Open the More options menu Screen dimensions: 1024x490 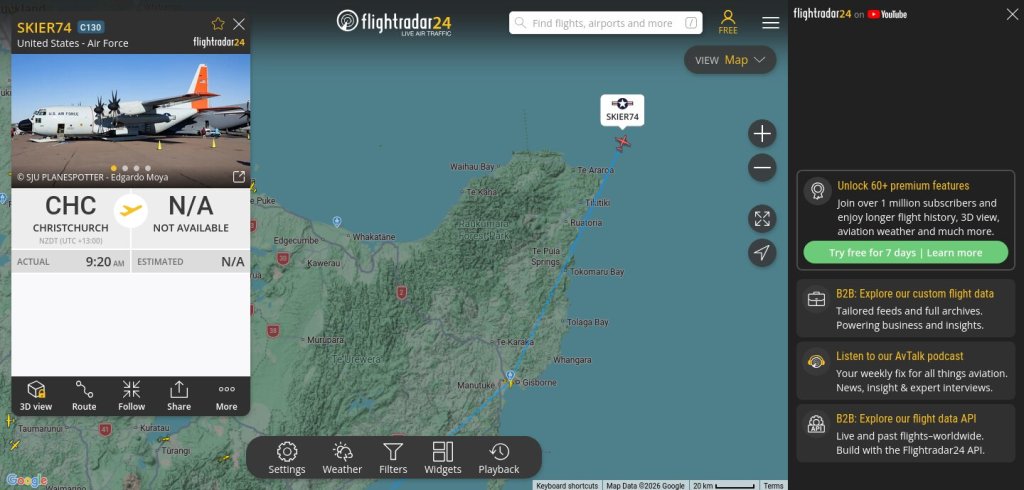(226, 395)
